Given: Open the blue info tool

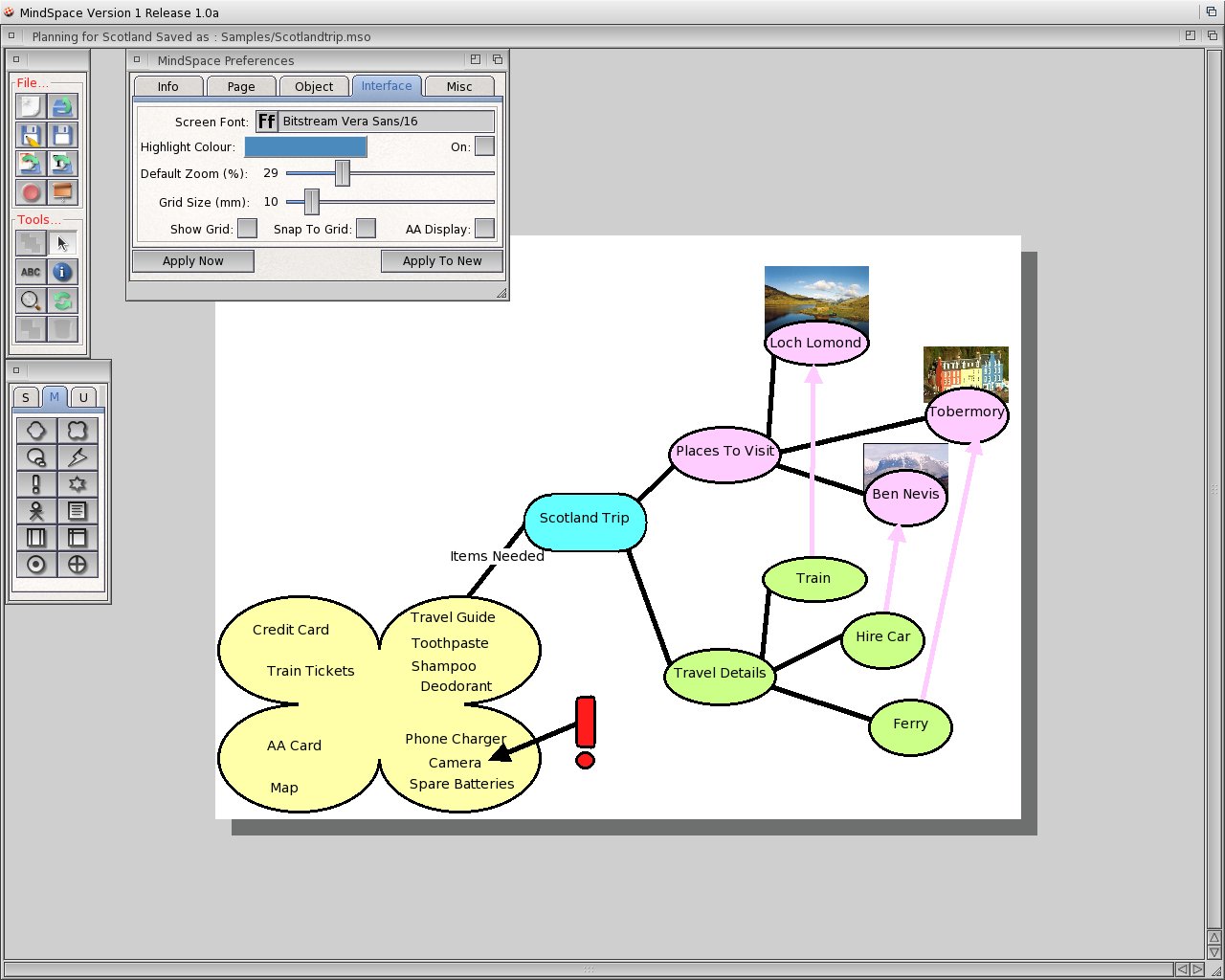Looking at the screenshot, I should click(x=63, y=273).
